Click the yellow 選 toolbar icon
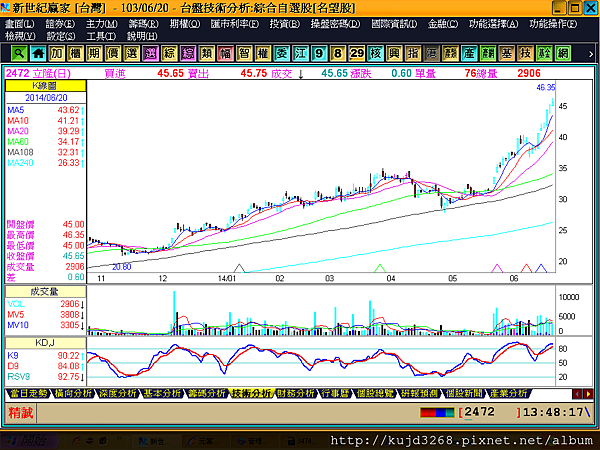 (132, 53)
